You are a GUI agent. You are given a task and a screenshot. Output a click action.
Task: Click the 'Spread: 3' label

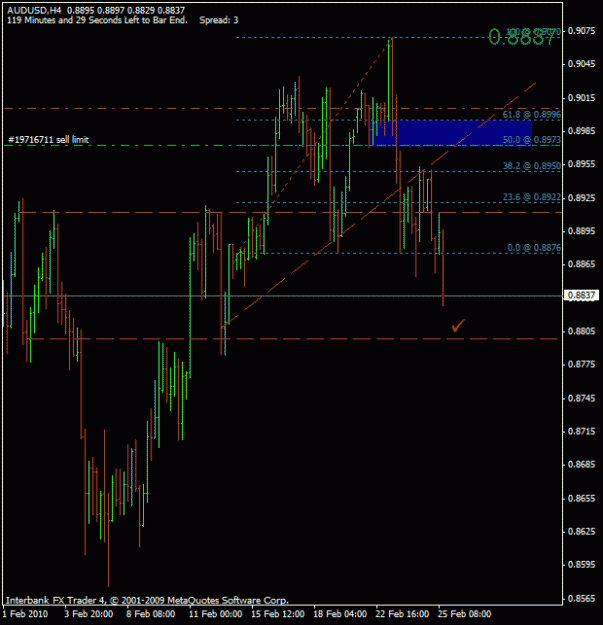tap(219, 20)
